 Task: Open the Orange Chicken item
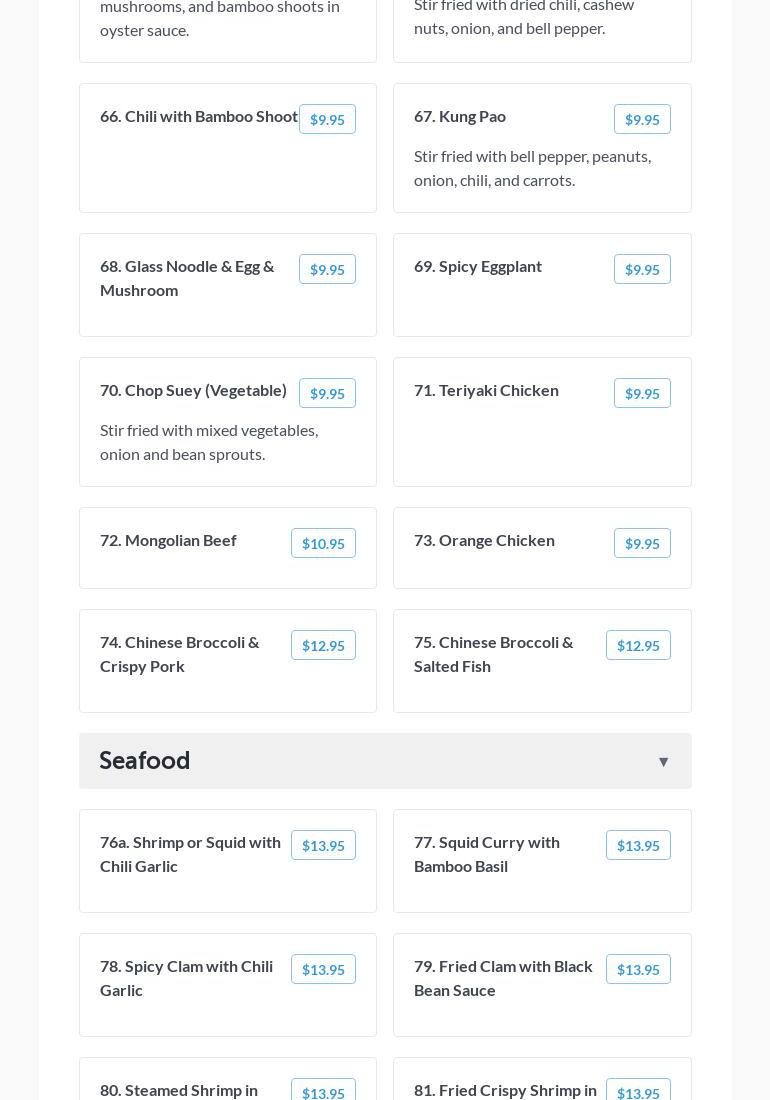click(484, 540)
